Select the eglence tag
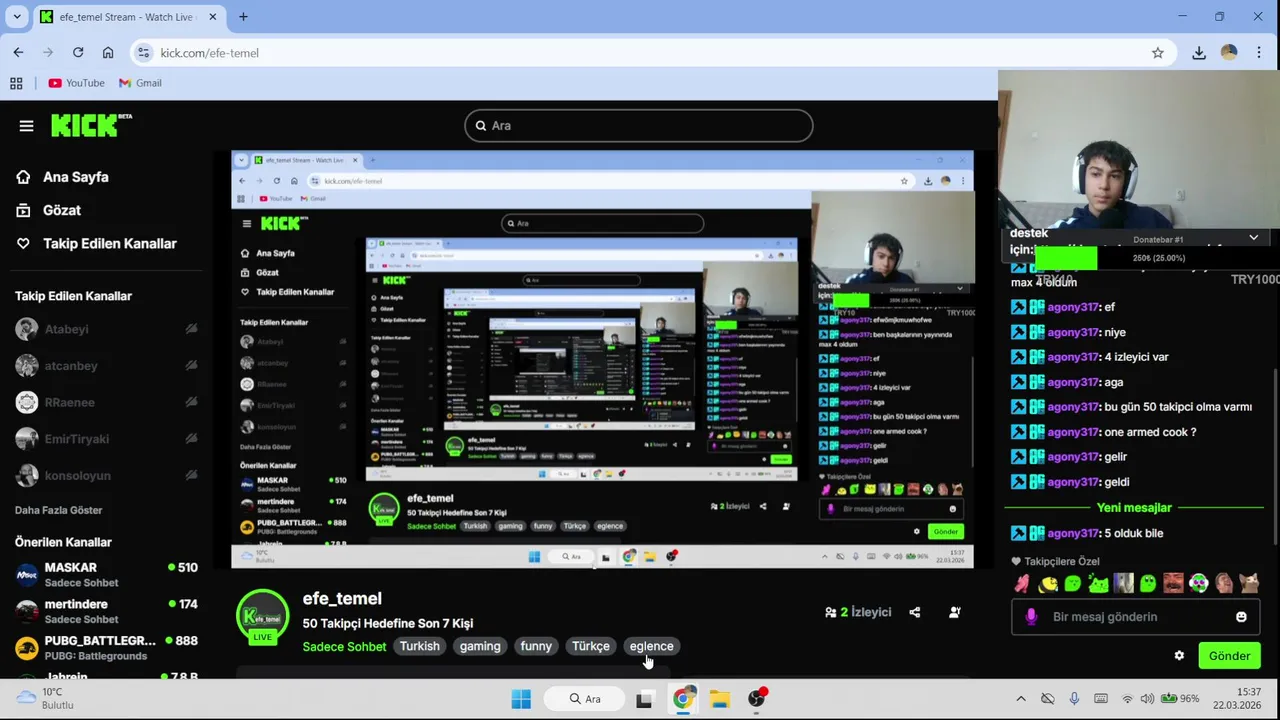 652,646
